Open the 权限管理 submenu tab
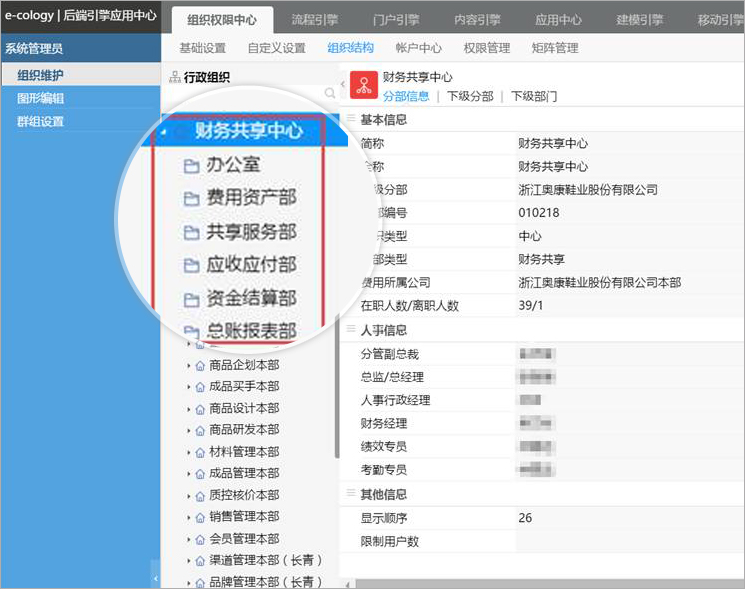Viewport: 745px width, 589px height. coord(487,47)
